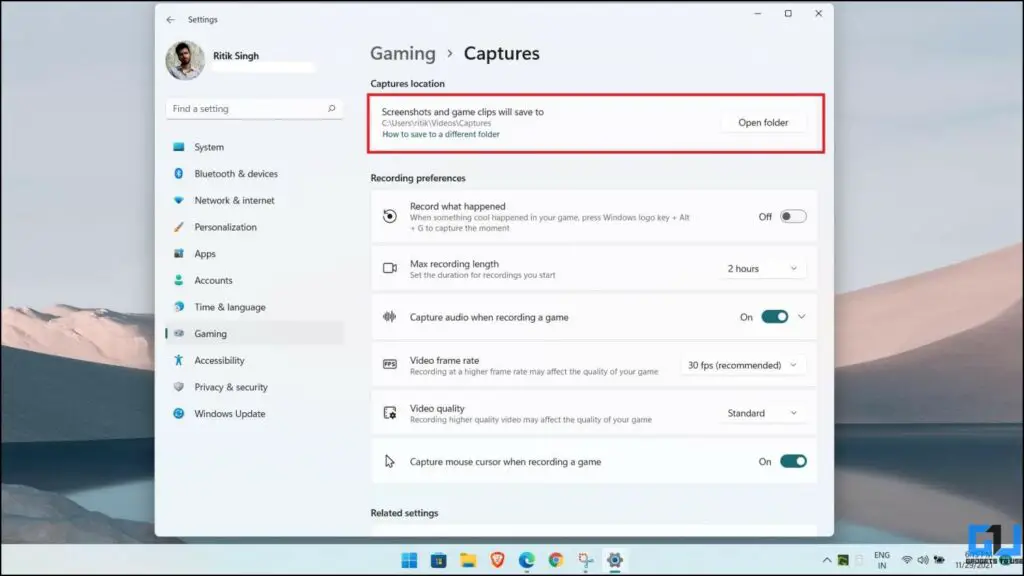Viewport: 1024px width, 576px height.
Task: Click the Find a setting search box
Action: pyautogui.click(x=253, y=108)
